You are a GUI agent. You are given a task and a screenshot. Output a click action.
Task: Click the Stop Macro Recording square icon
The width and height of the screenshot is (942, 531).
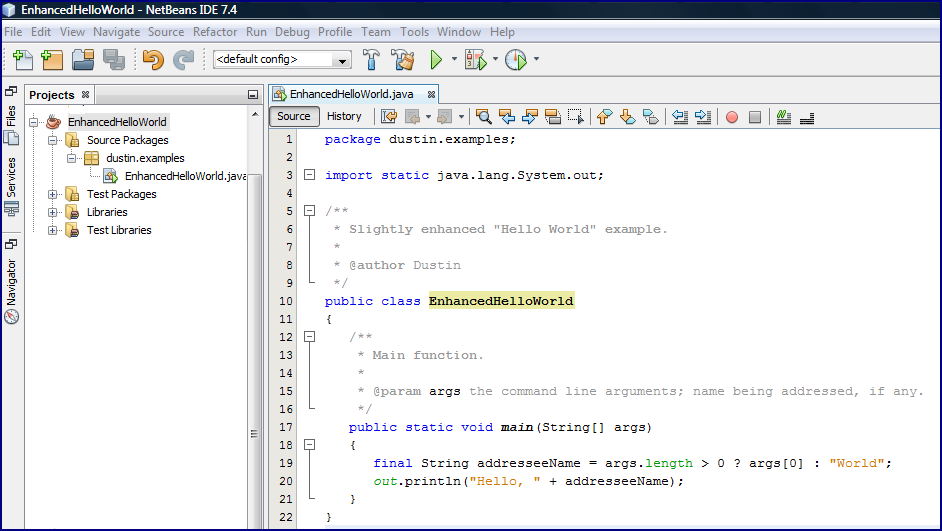(755, 117)
